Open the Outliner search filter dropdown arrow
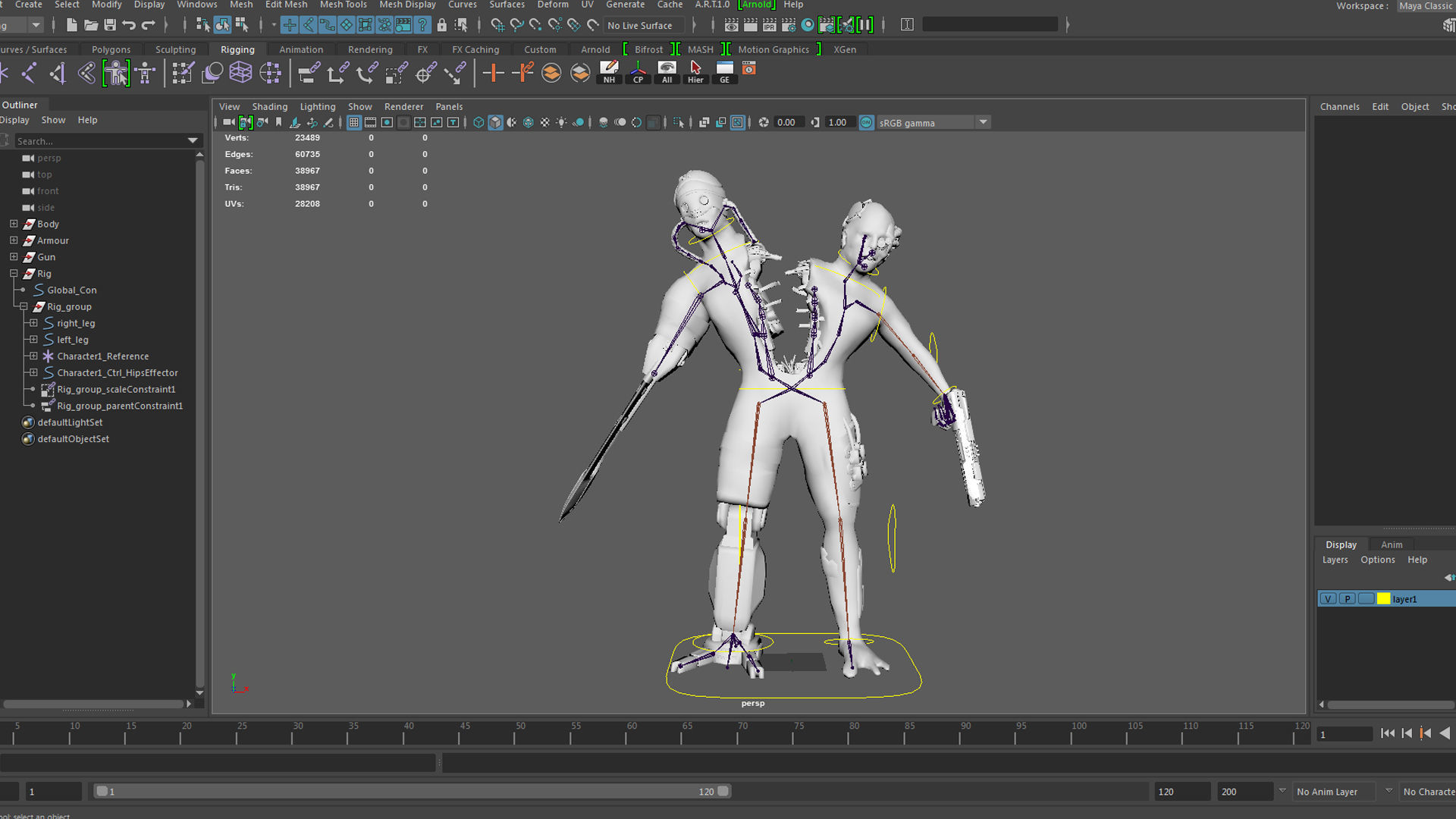 pos(193,141)
